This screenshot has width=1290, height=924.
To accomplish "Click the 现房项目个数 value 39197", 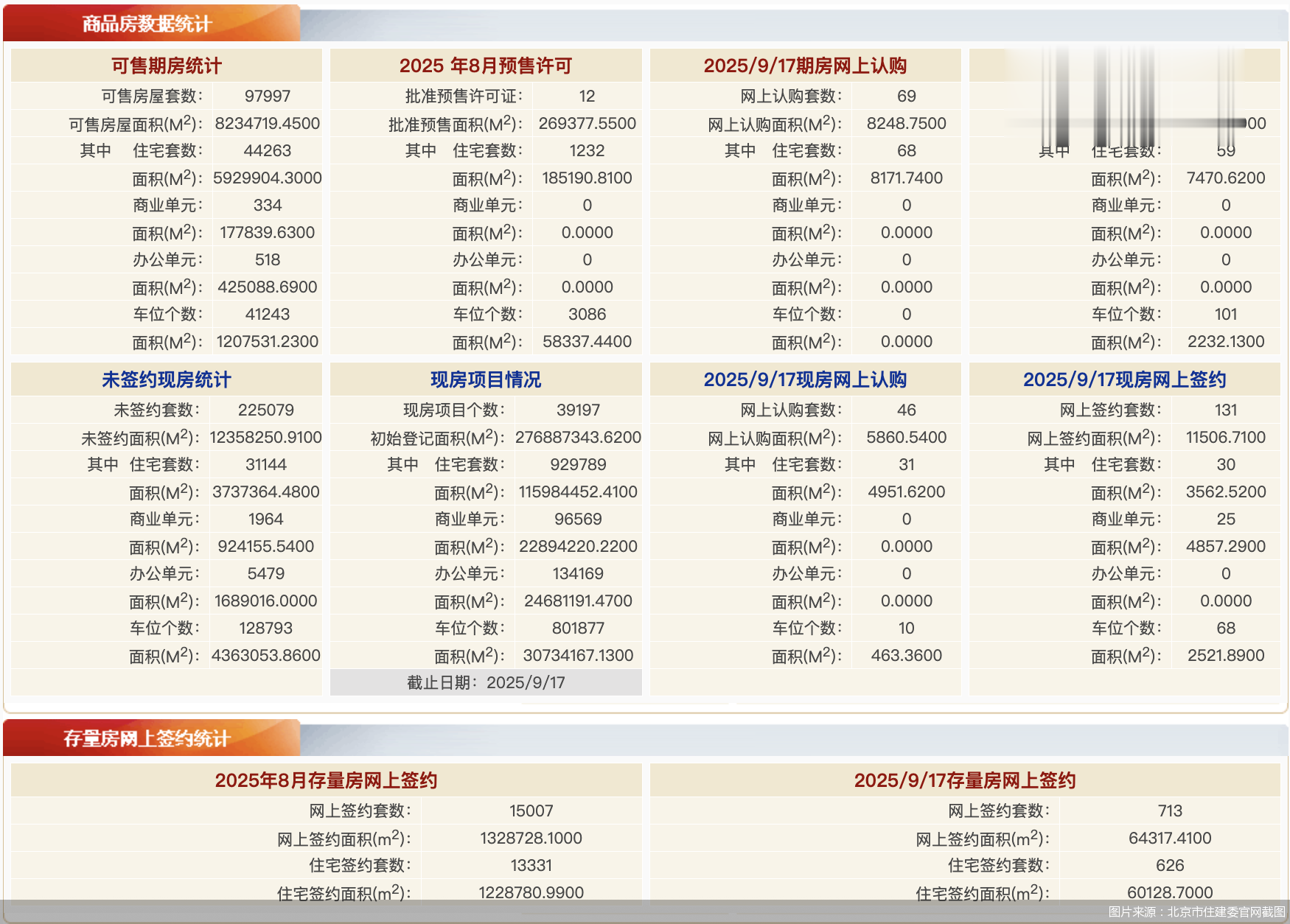I will pyautogui.click(x=579, y=410).
